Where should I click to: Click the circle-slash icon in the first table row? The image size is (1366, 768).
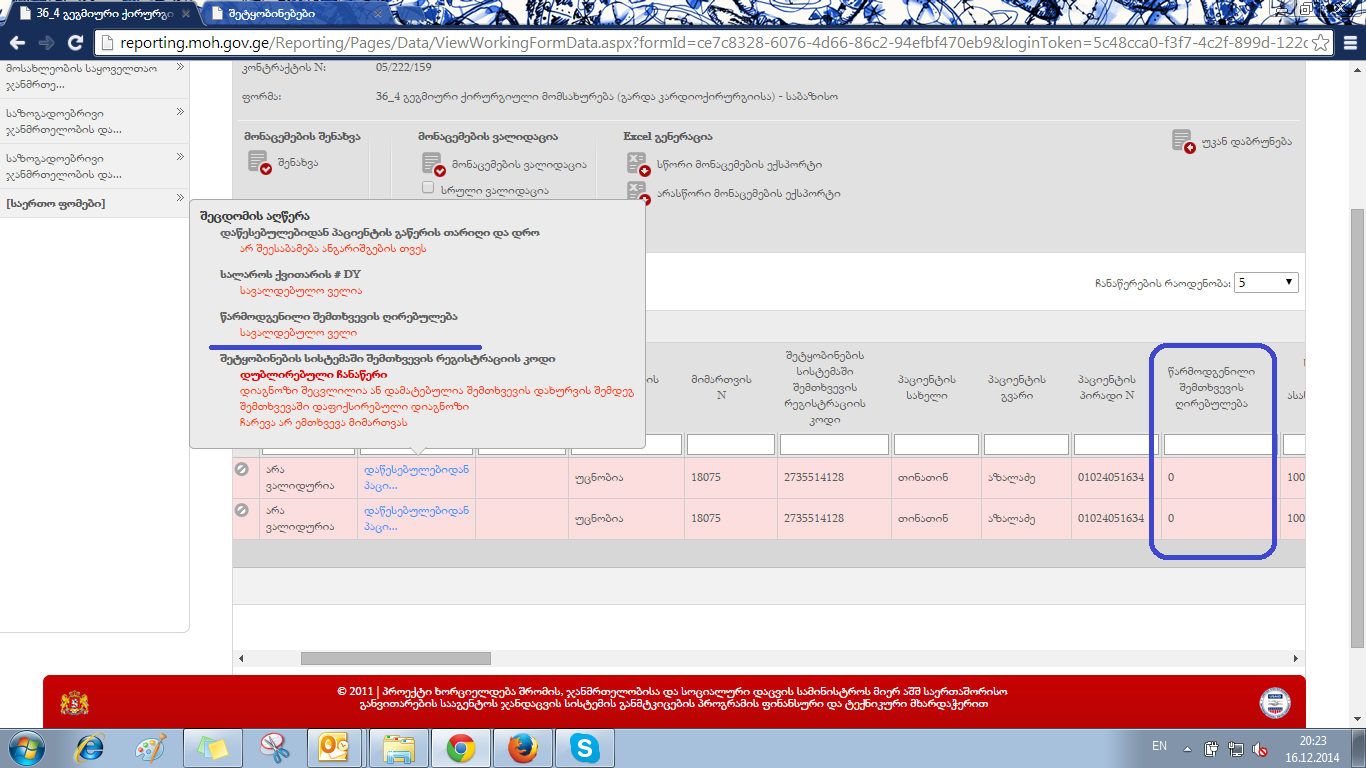click(x=241, y=469)
